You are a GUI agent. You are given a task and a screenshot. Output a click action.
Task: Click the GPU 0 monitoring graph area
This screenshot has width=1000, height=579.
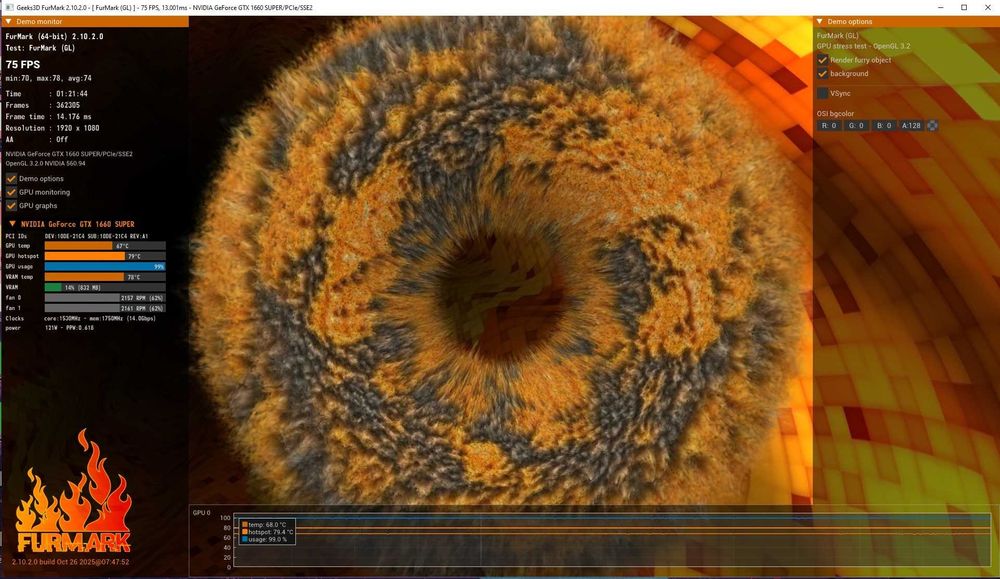[611, 541]
